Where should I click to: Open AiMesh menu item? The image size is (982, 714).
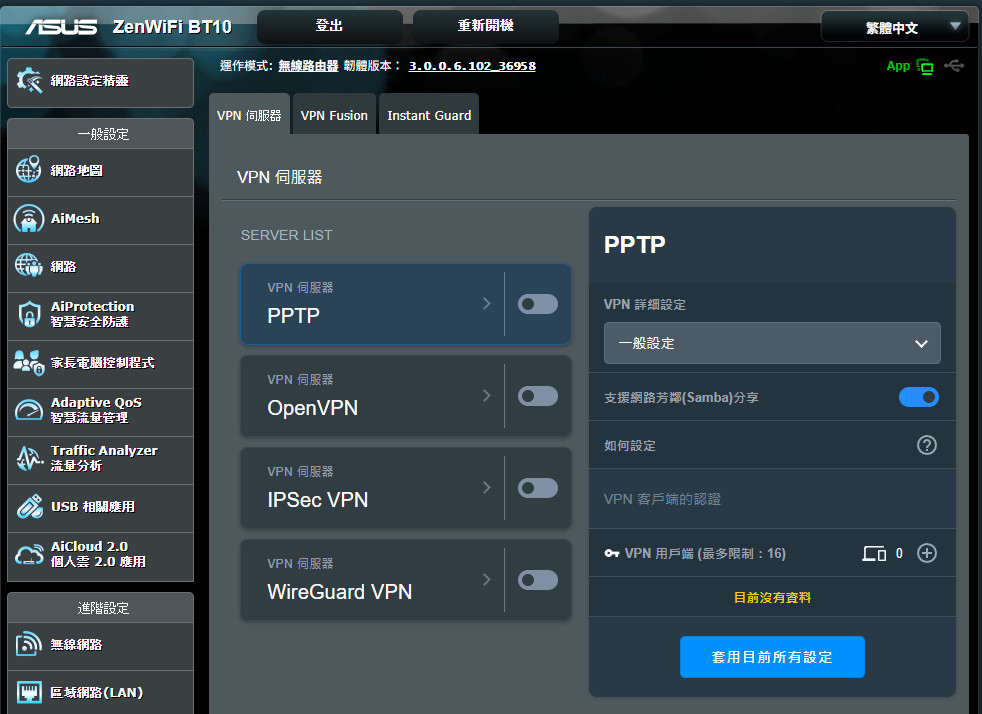click(101, 219)
